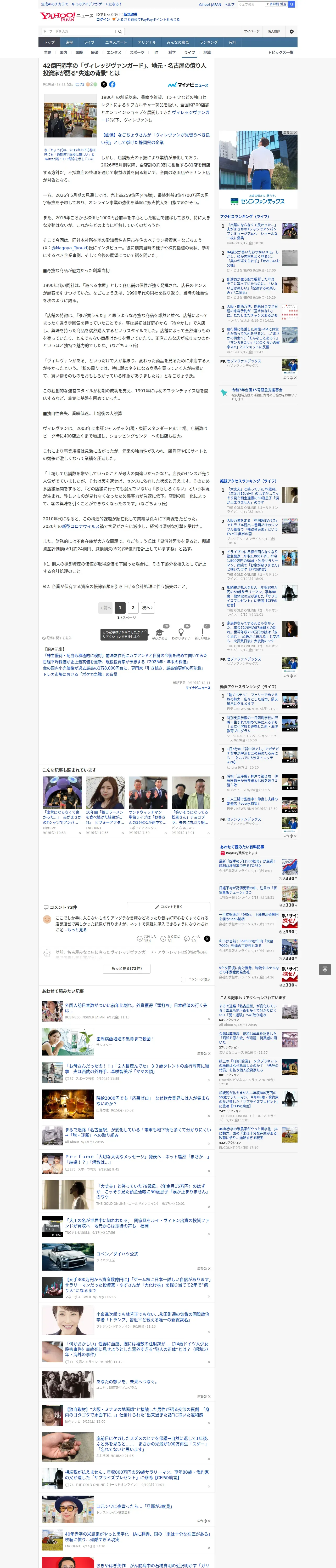This screenshot has height=1568, width=336.
Task: Open the 科学 category tab
Action: 172,52
